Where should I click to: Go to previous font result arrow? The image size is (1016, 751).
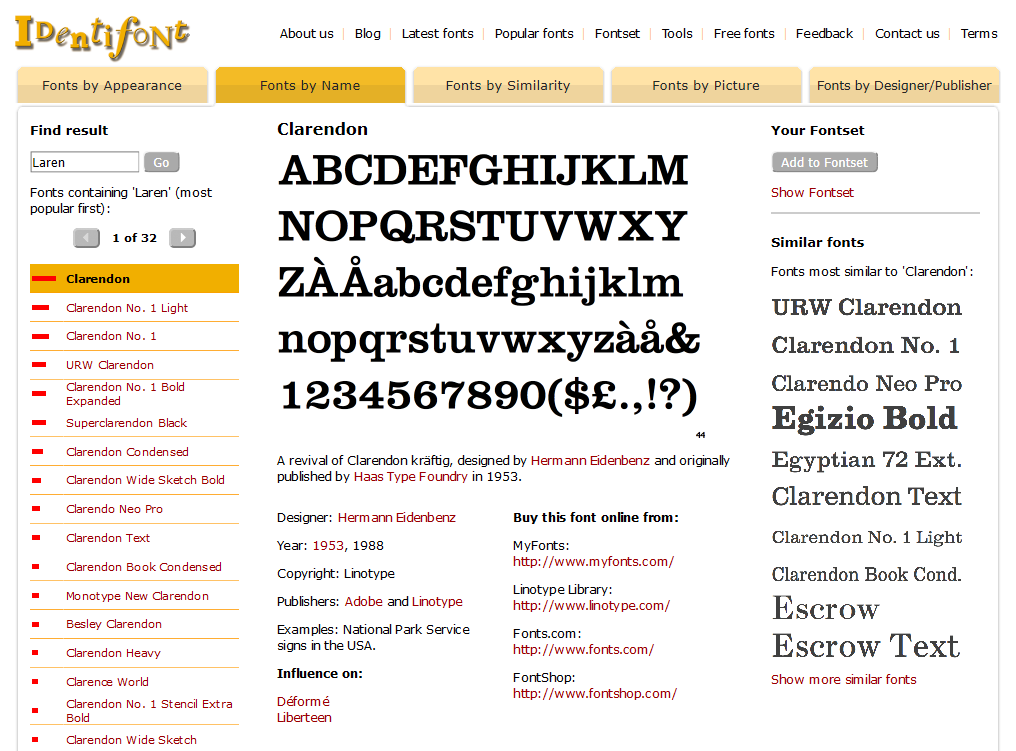(86, 238)
